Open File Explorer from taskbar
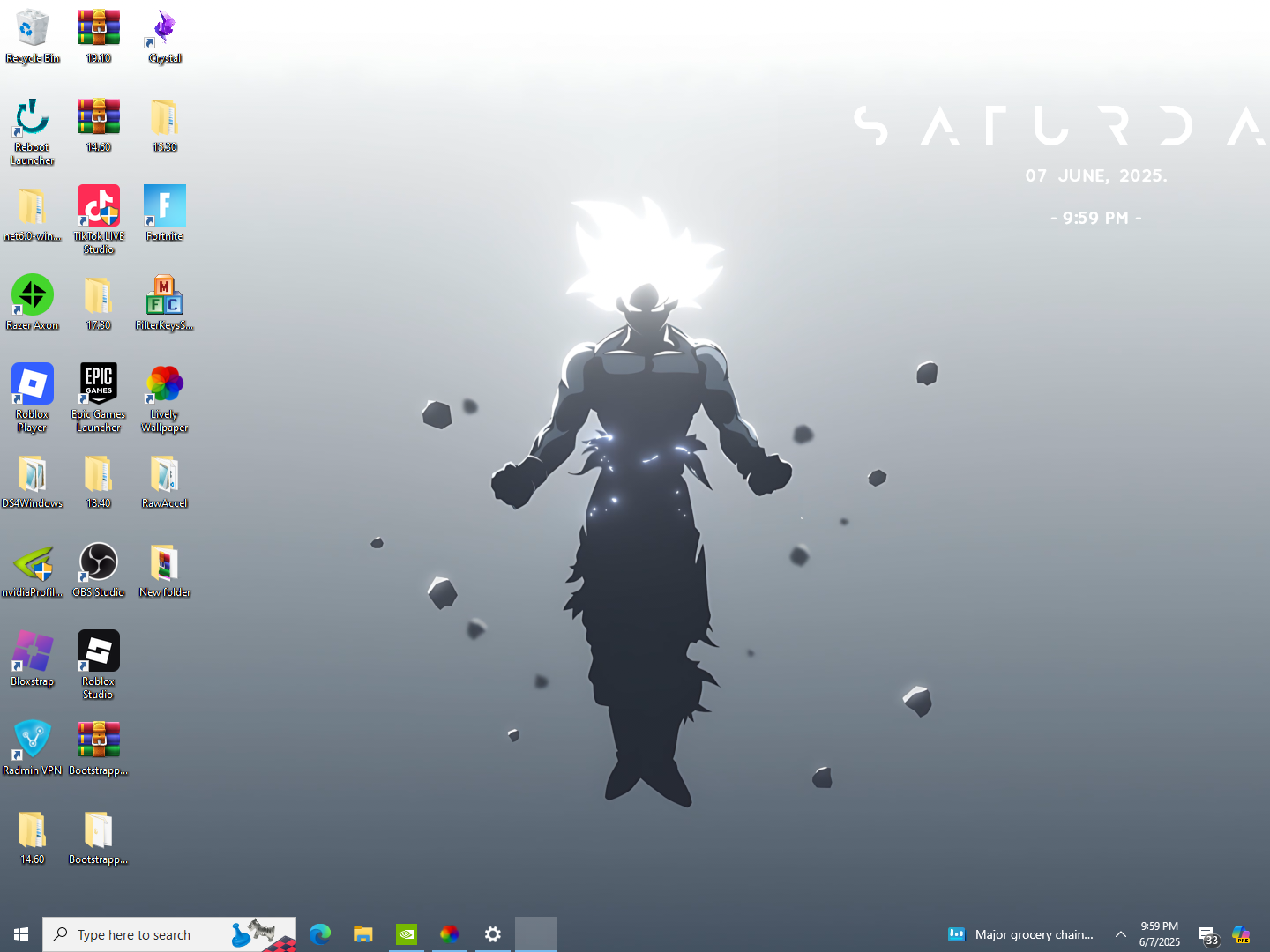The width and height of the screenshot is (1270, 952). 363,934
